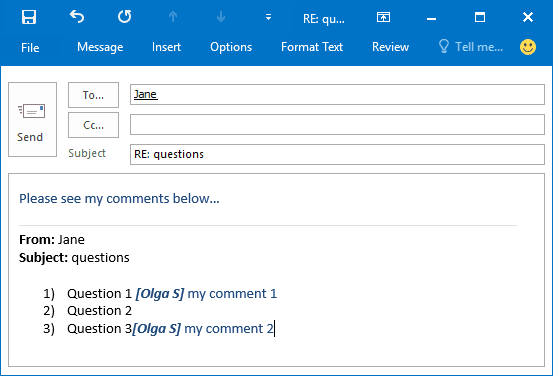Open the Options ribbon tab

[231, 47]
